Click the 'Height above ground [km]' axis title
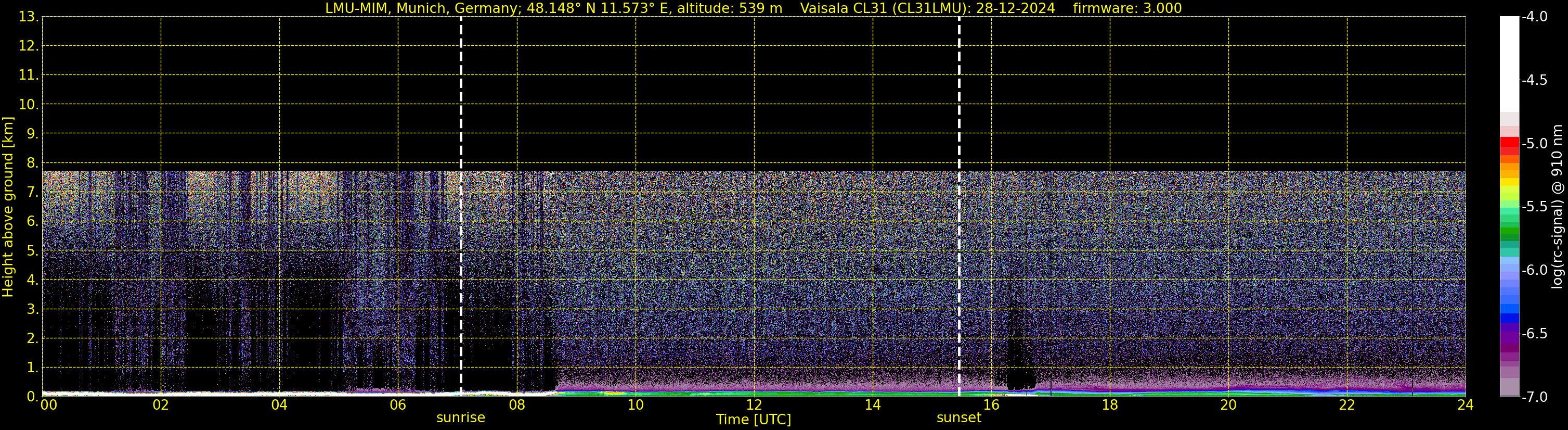Viewport: 1568px width, 430px height. click(8, 207)
